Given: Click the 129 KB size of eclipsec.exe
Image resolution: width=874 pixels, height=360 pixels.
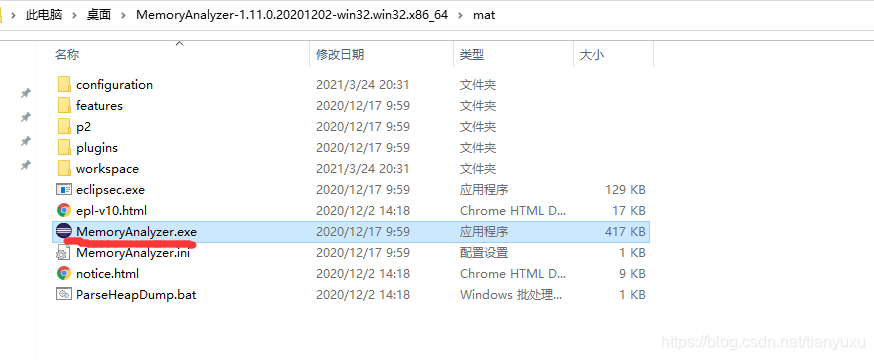Looking at the screenshot, I should pyautogui.click(x=625, y=189).
